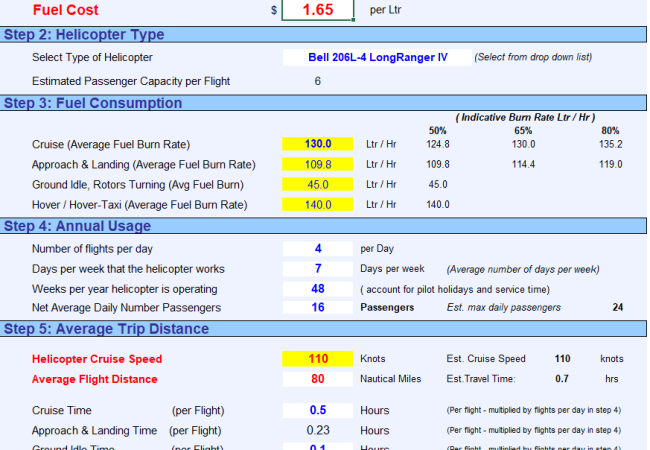Click the Step 2: Helicopter Type header
650x450 pixels.
point(323,34)
